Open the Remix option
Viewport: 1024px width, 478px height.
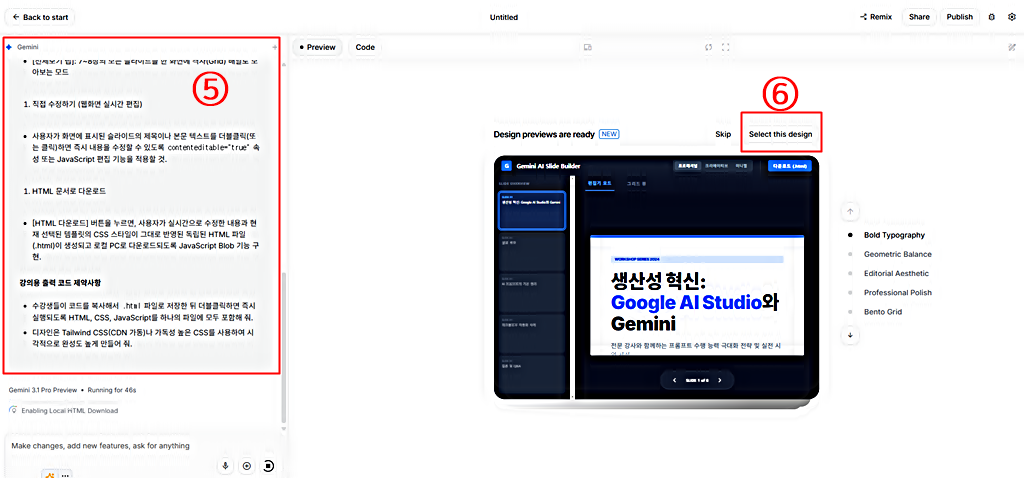pyautogui.click(x=876, y=17)
